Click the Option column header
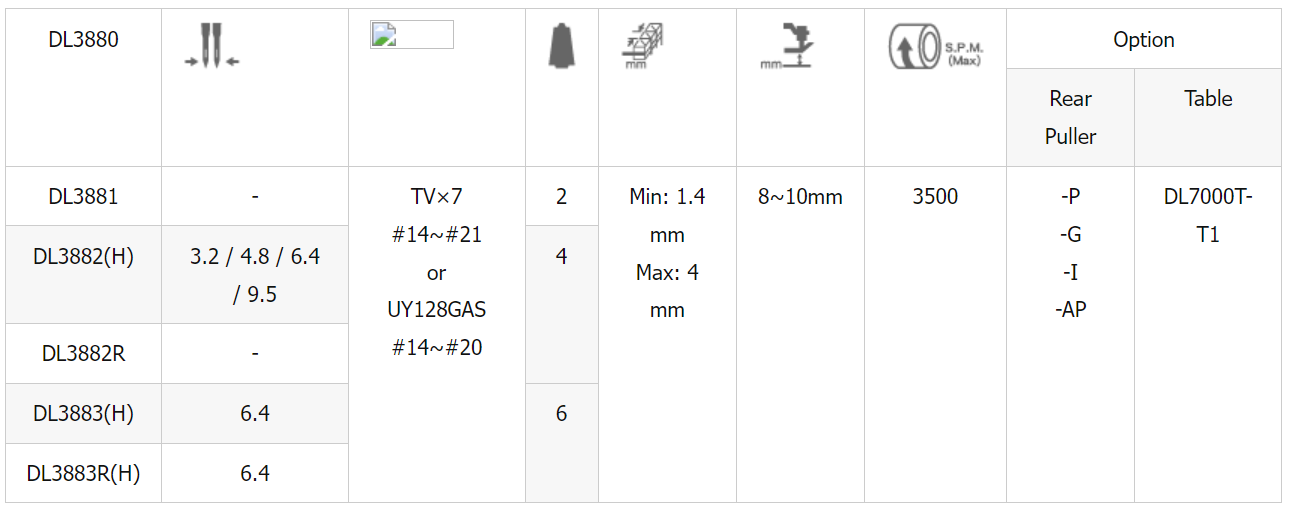Screen dimensions: 1291x512 coord(1144,39)
